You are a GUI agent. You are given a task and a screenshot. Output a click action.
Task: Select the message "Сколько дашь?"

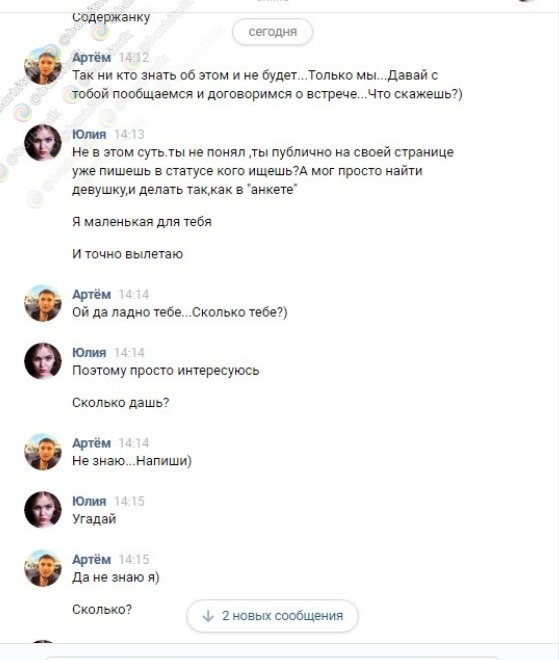[x=120, y=403]
